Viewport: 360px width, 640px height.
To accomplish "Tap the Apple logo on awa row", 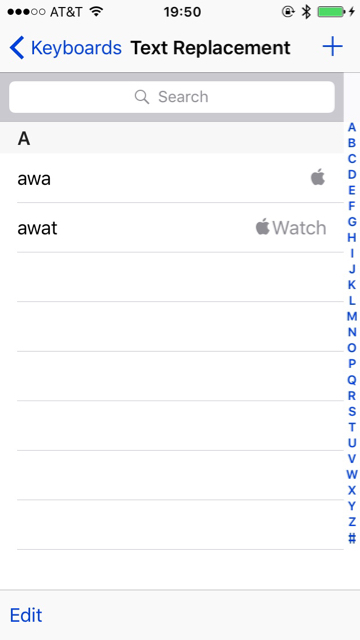I will 318,177.
